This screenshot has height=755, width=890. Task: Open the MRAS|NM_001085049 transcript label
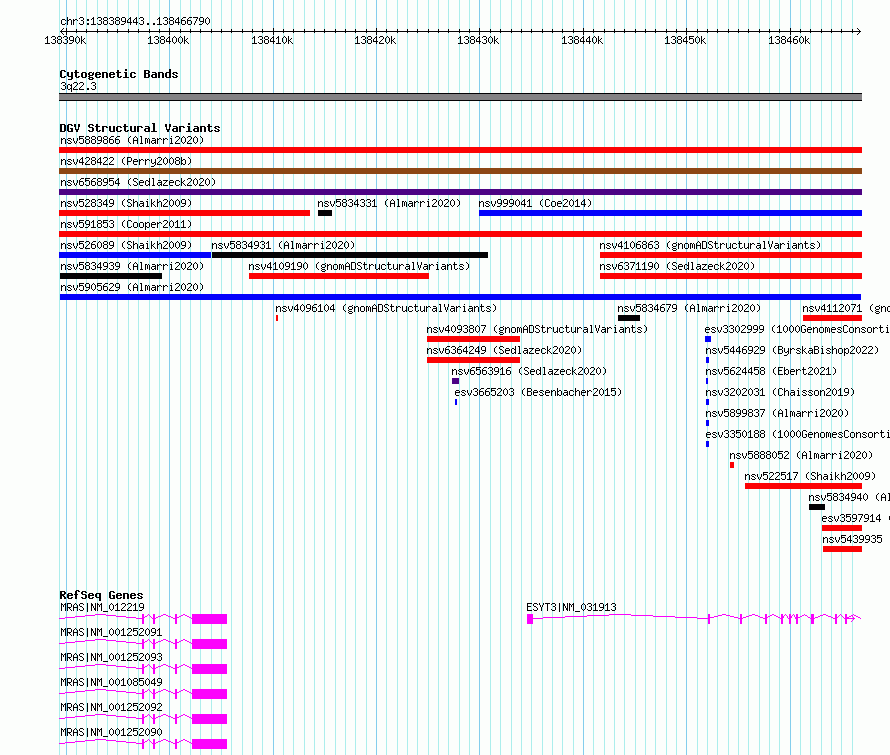coord(111,682)
